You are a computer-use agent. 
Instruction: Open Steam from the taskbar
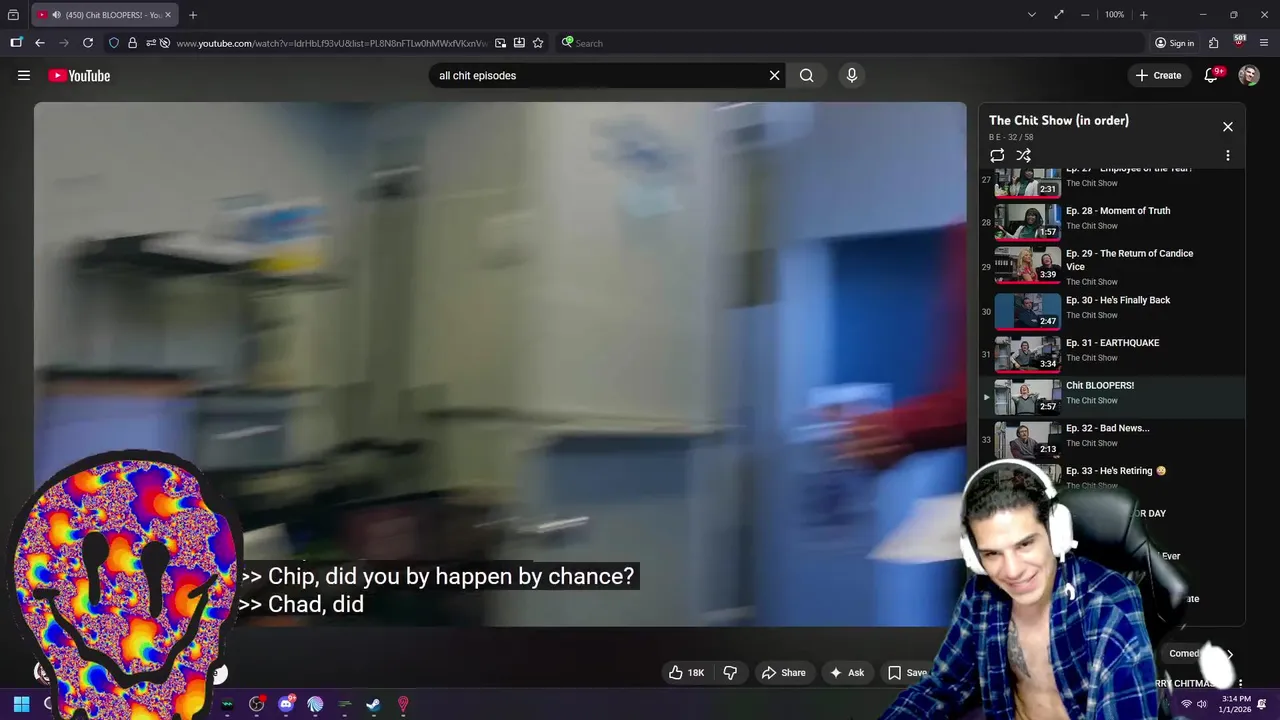[x=373, y=704]
